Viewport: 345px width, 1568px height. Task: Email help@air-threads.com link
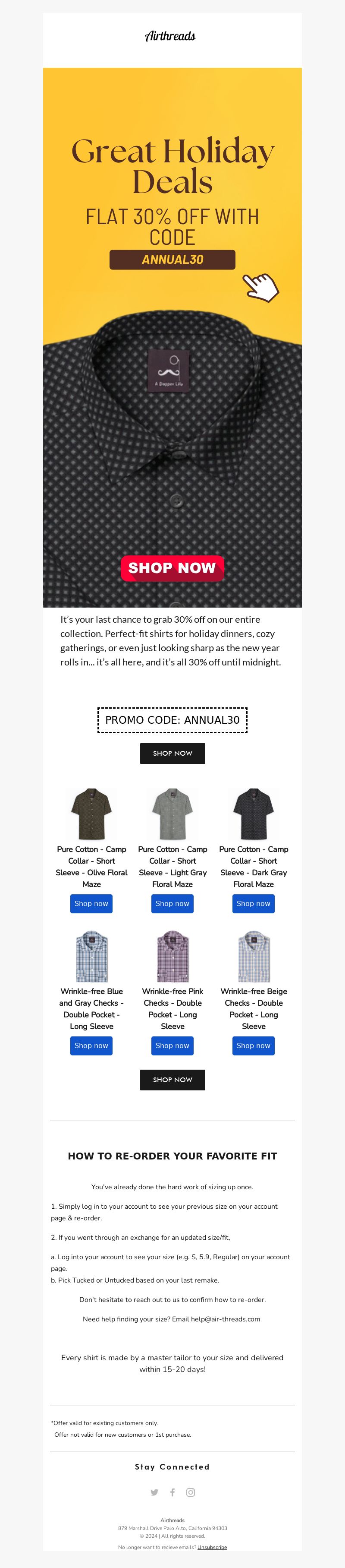click(226, 1319)
